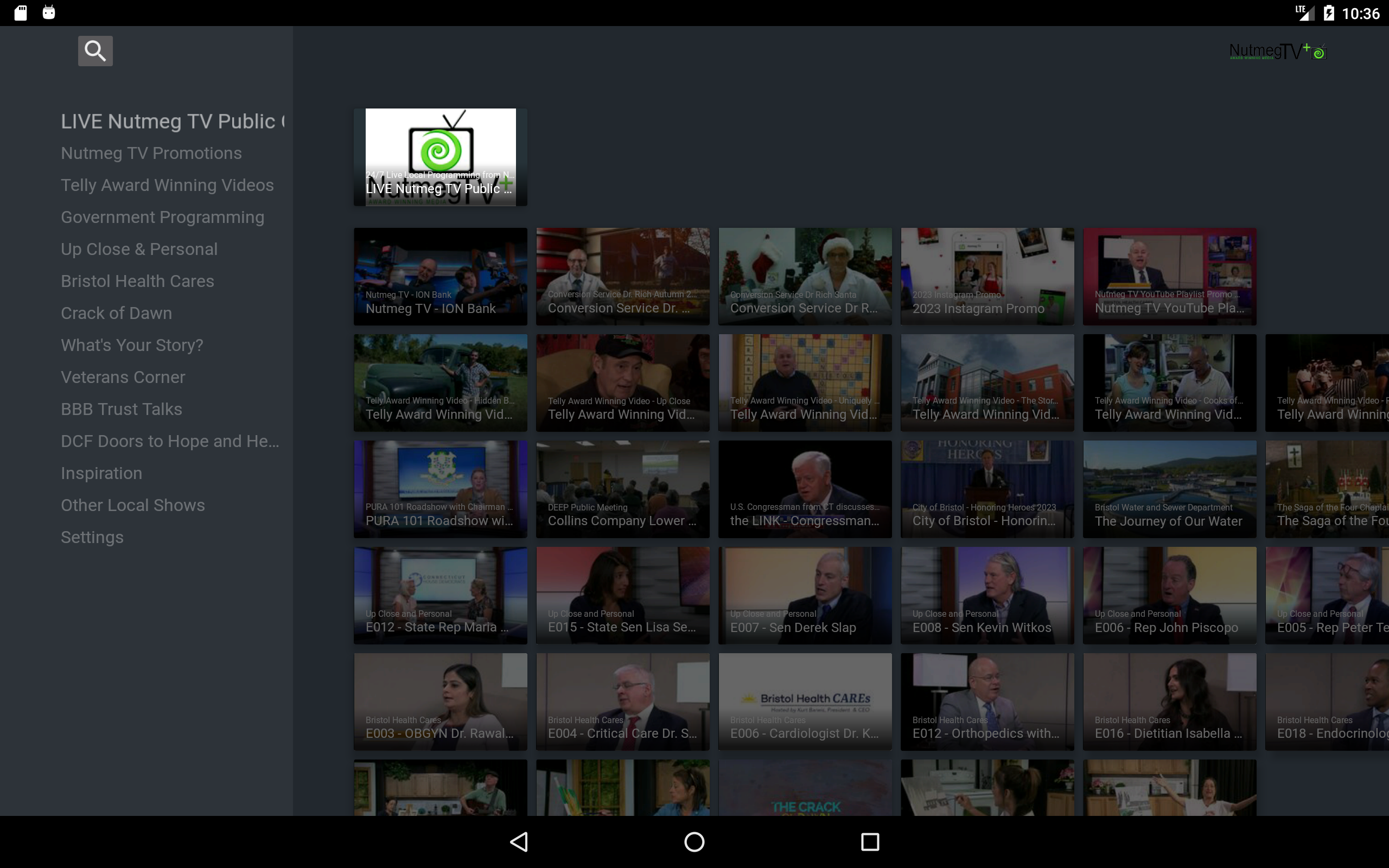Viewport: 1389px width, 868px height.
Task: Select Government Programming category
Action: 162,216
